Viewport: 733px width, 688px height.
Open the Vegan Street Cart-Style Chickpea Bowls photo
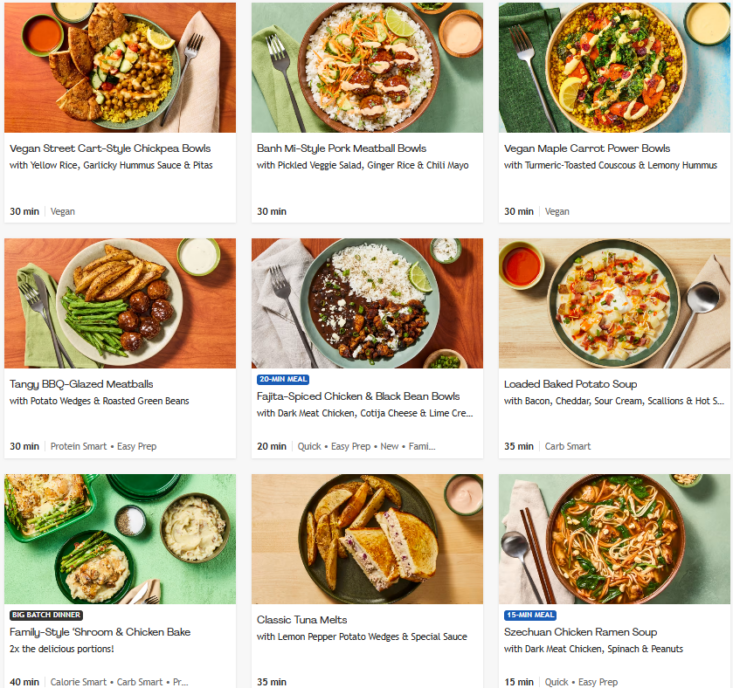(x=120, y=67)
